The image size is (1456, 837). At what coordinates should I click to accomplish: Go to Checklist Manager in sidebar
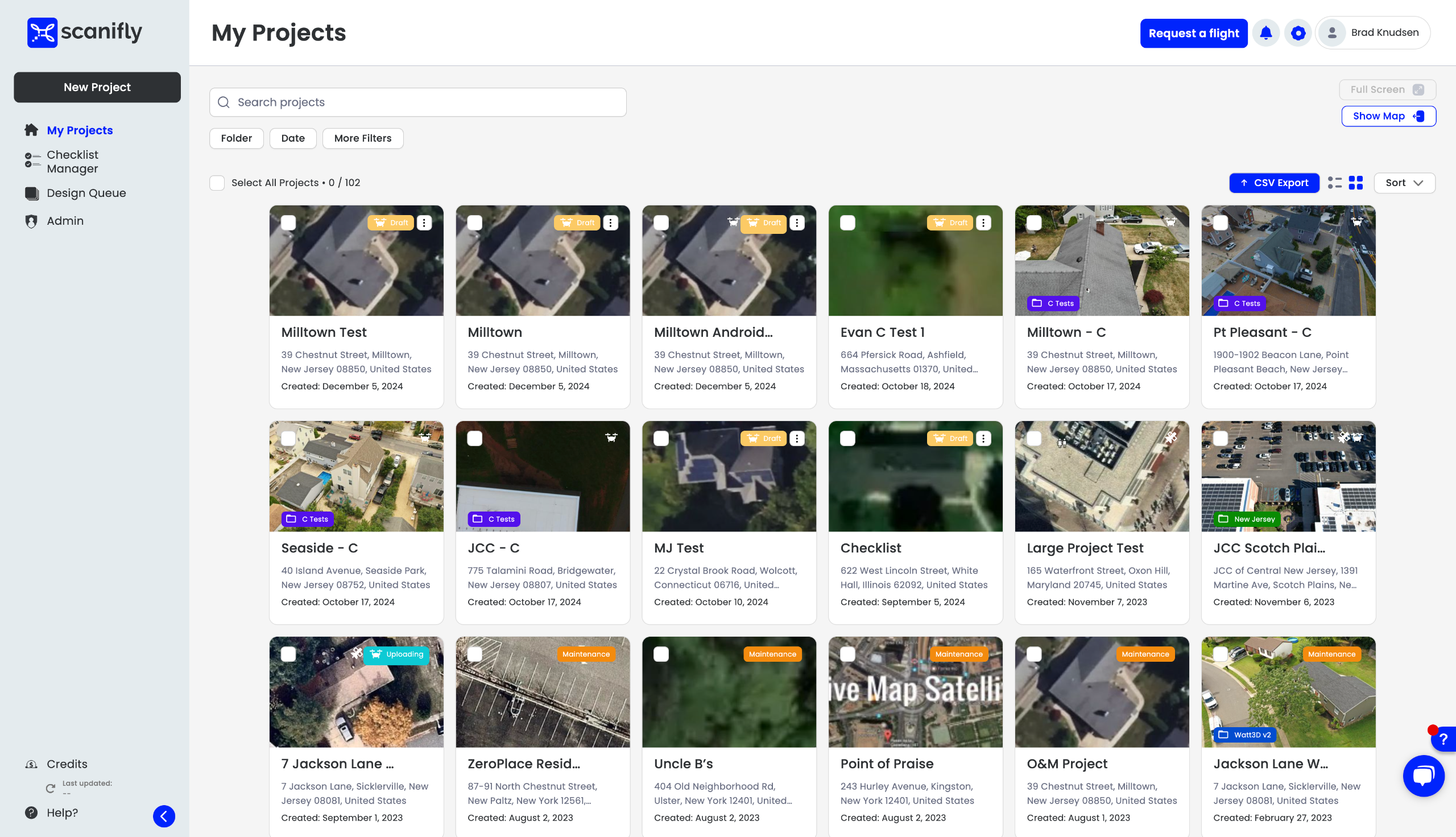(72, 162)
